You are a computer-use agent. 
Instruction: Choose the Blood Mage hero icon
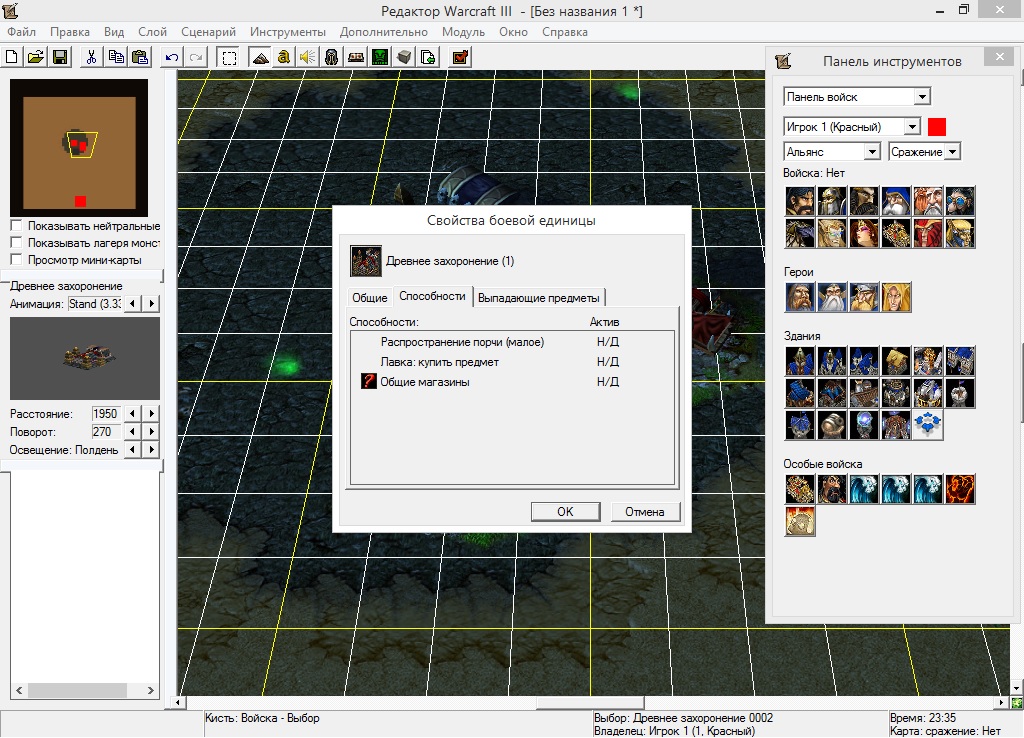[896, 297]
